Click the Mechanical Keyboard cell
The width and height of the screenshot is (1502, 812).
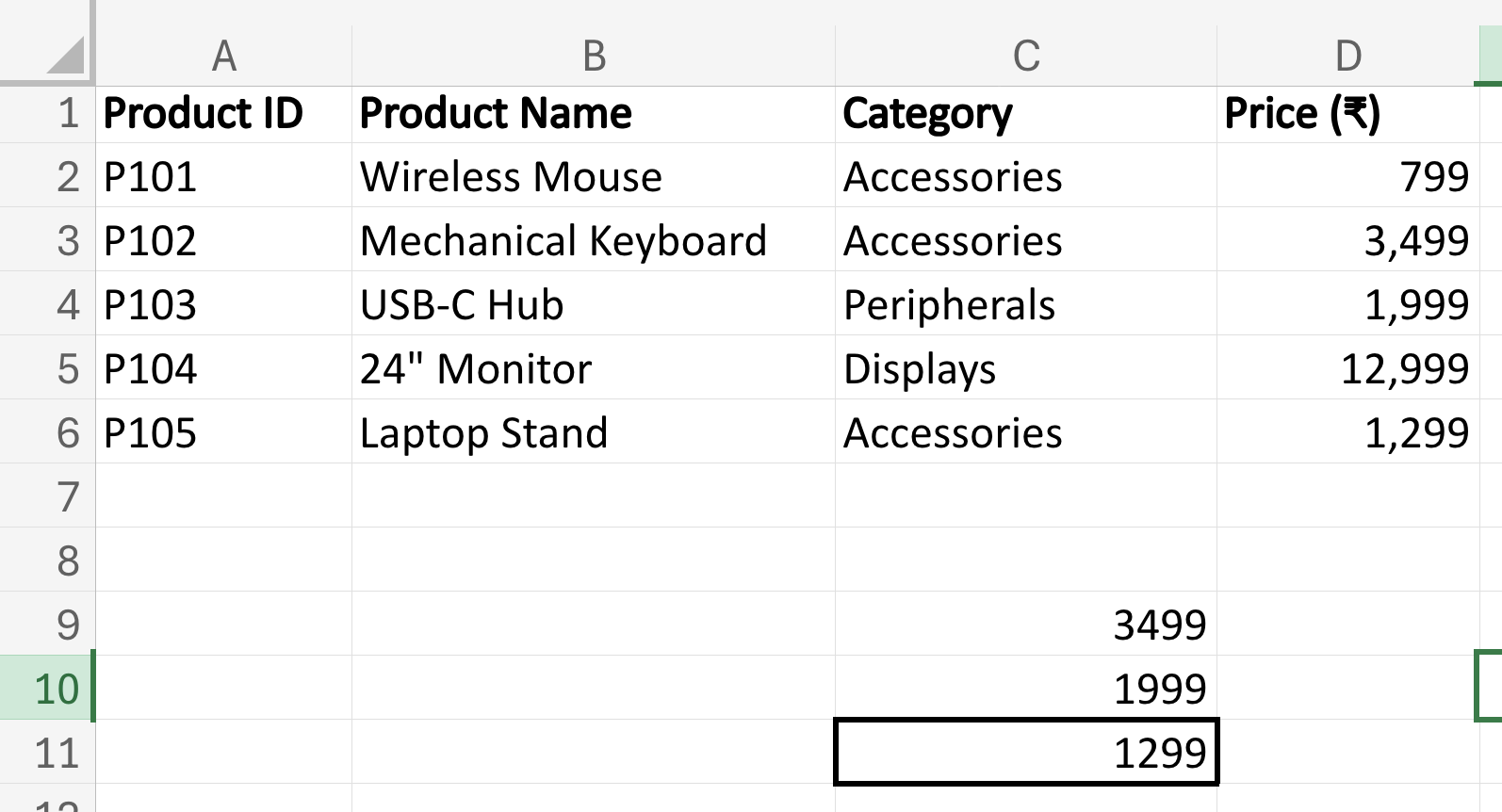592,241
